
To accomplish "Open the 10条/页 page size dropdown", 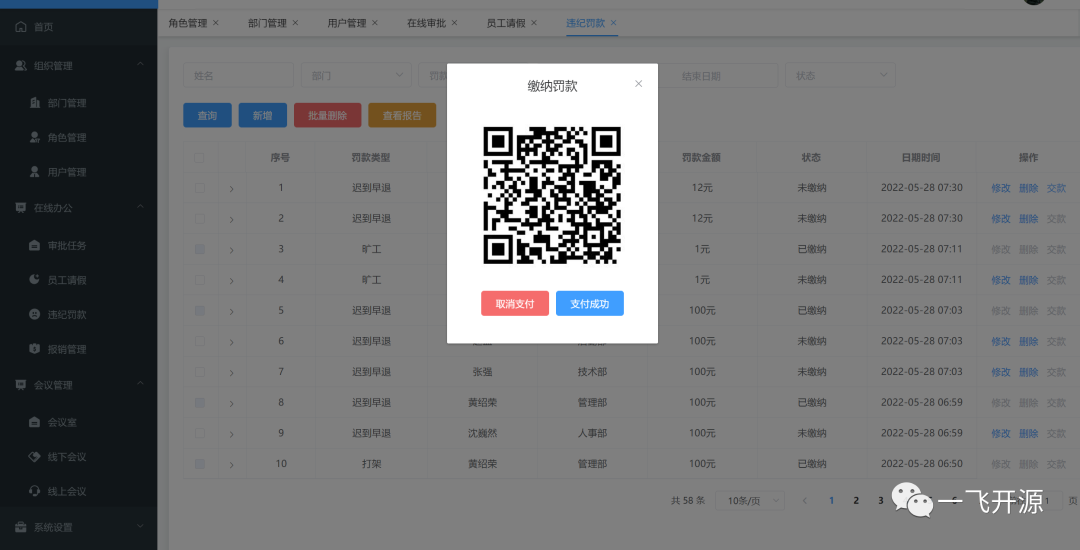I will (x=750, y=500).
